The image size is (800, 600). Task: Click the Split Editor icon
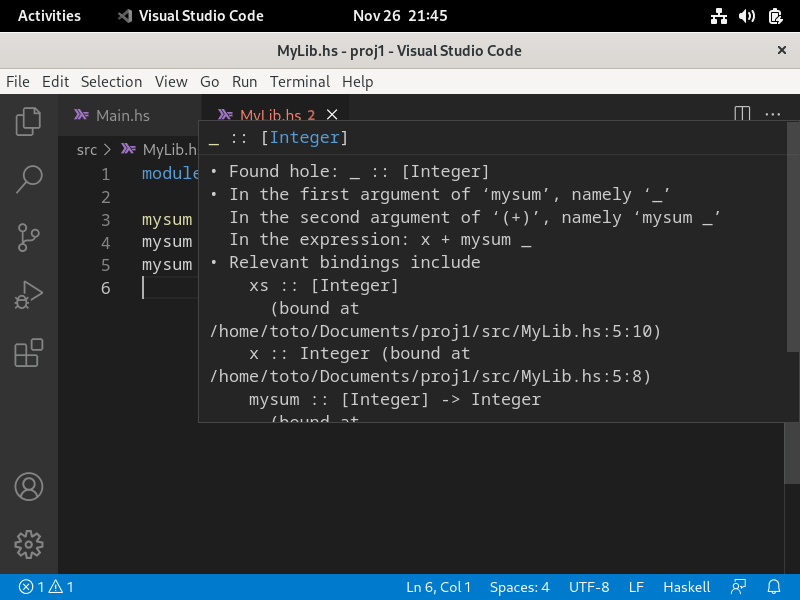coord(742,115)
